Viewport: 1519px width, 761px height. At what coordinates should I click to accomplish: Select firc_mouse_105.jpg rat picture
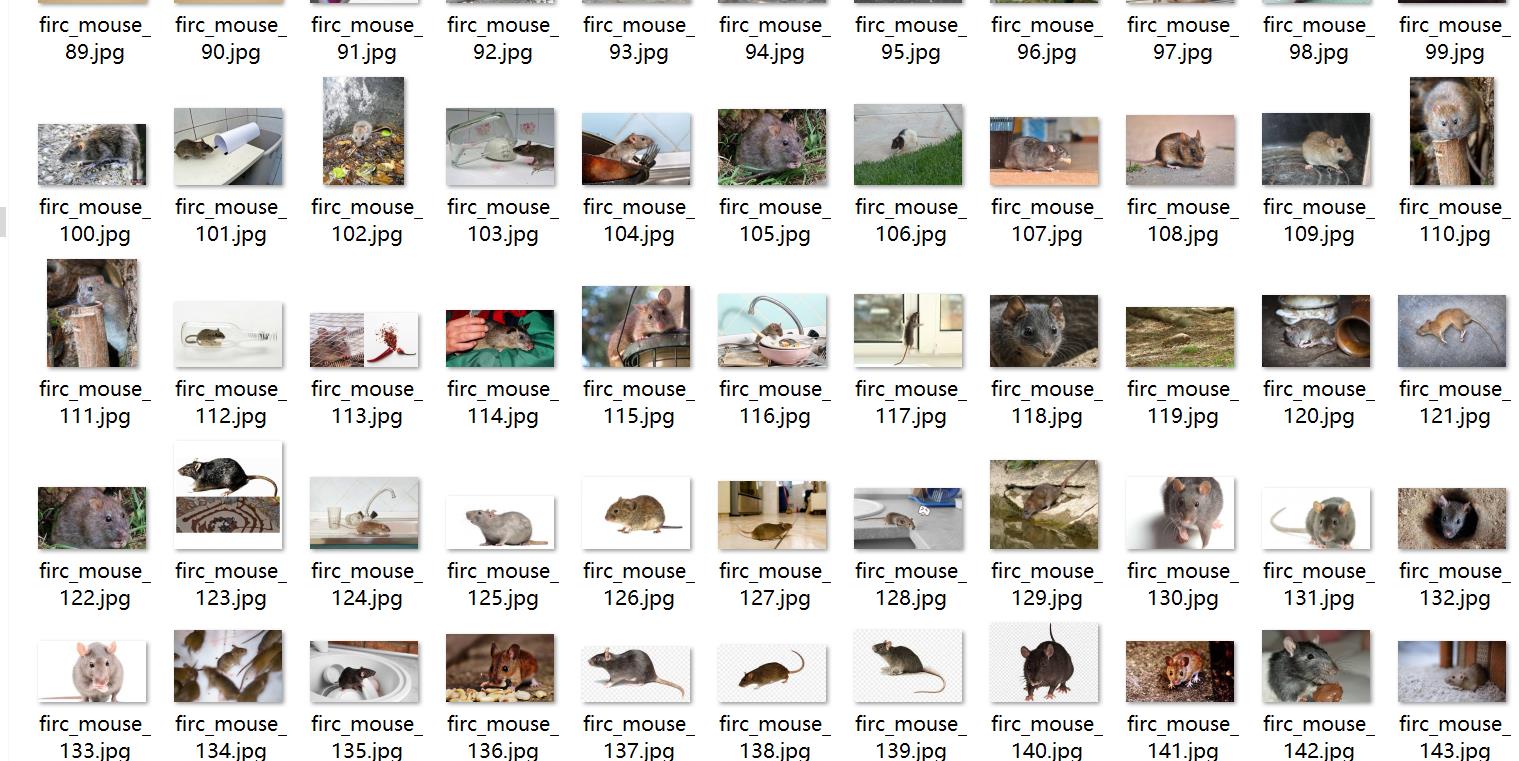click(x=772, y=147)
